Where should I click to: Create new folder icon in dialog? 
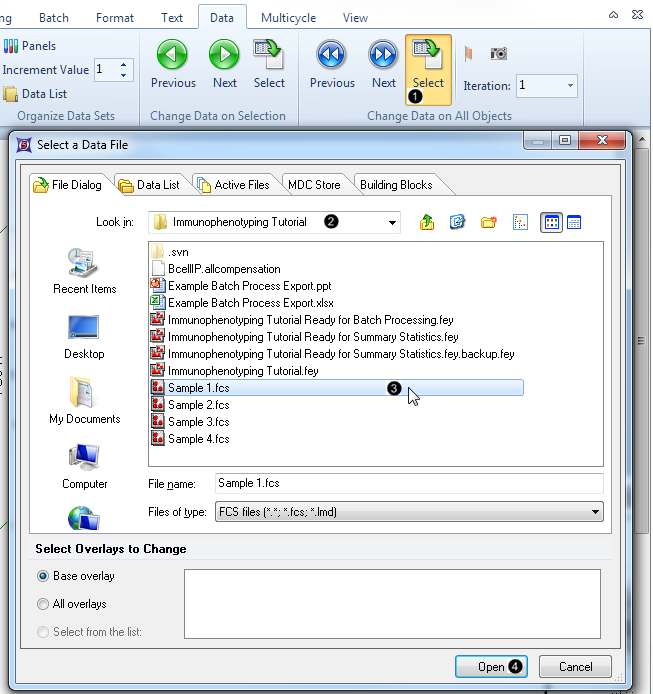(489, 222)
